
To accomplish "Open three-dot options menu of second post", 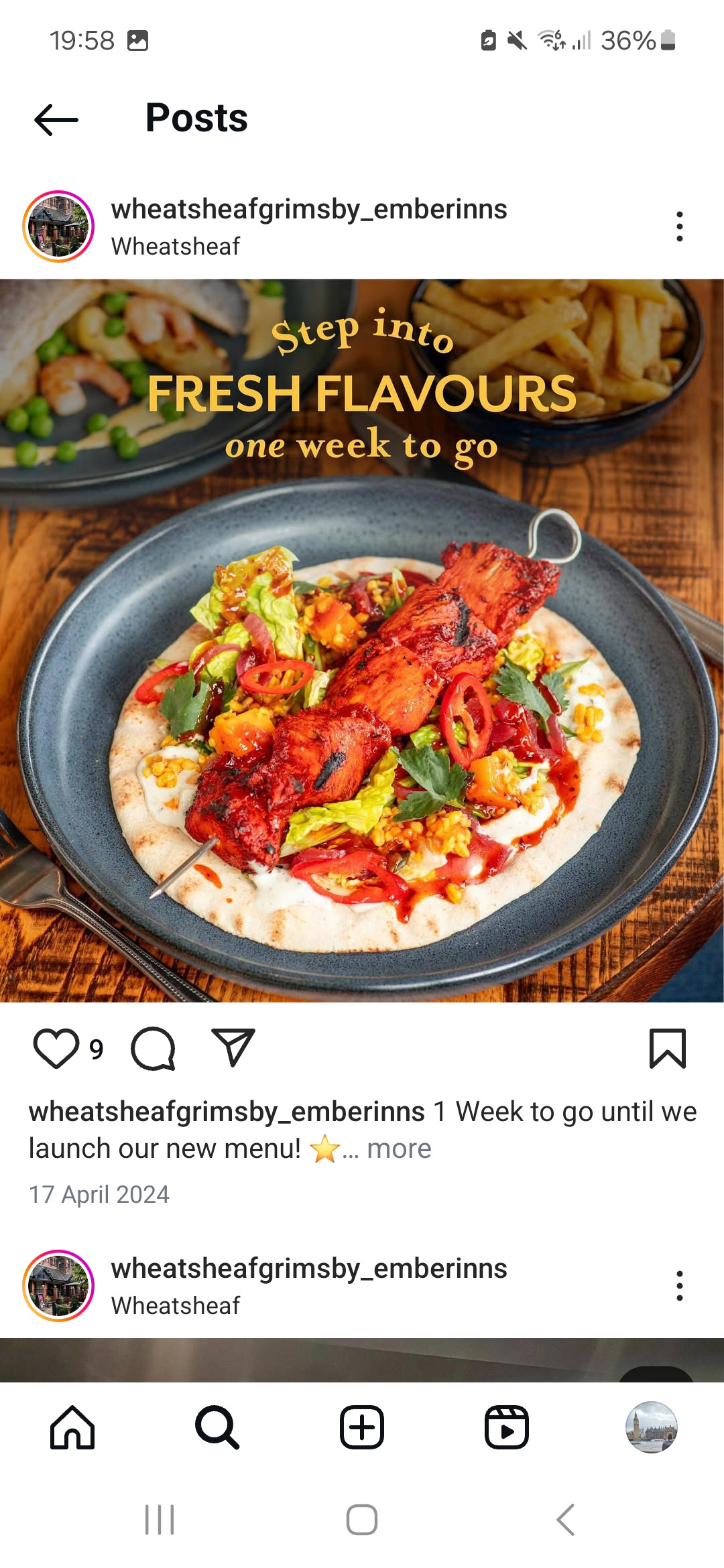I will pos(680,1286).
